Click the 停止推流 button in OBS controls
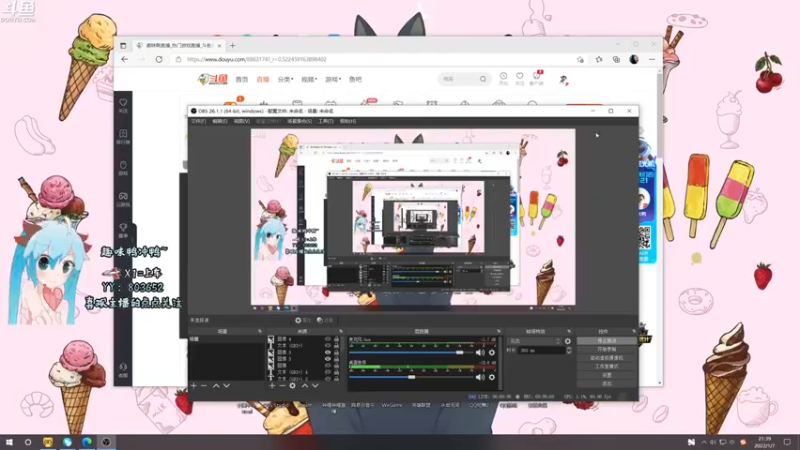Screen dimensions: 800x450 [x=607, y=341]
